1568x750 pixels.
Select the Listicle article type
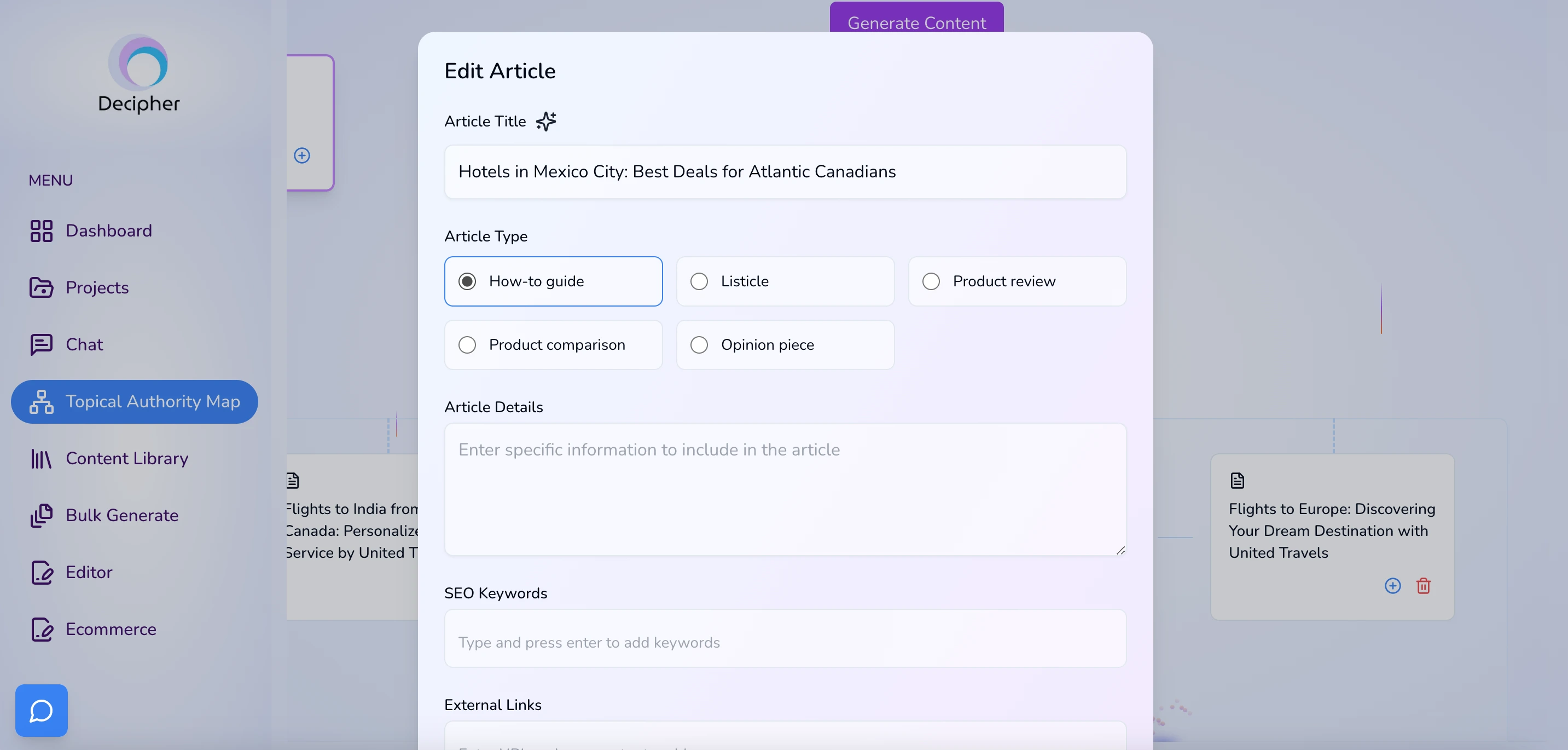tap(700, 281)
